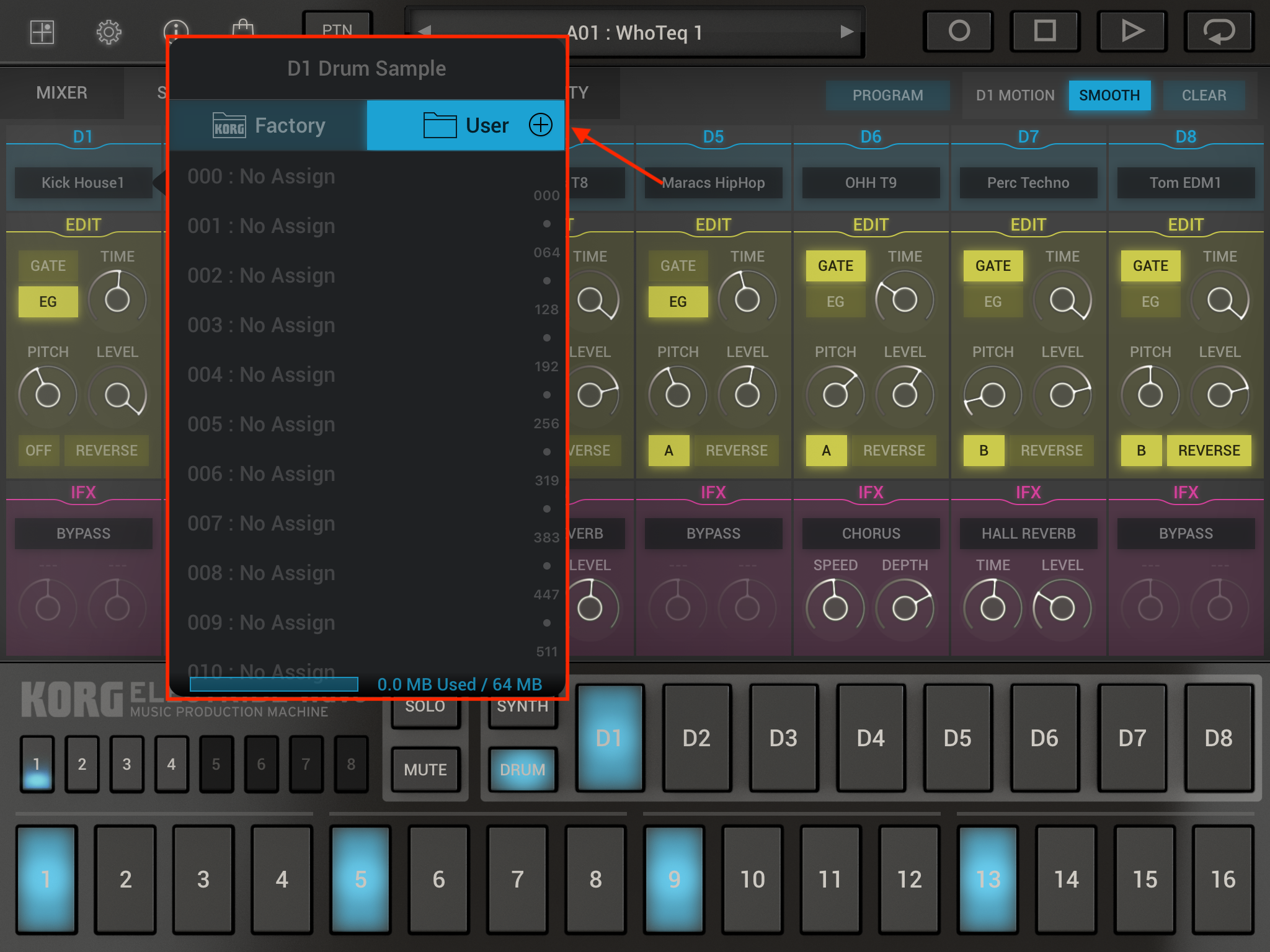
Task: Add user sample with plus icon
Action: (541, 125)
